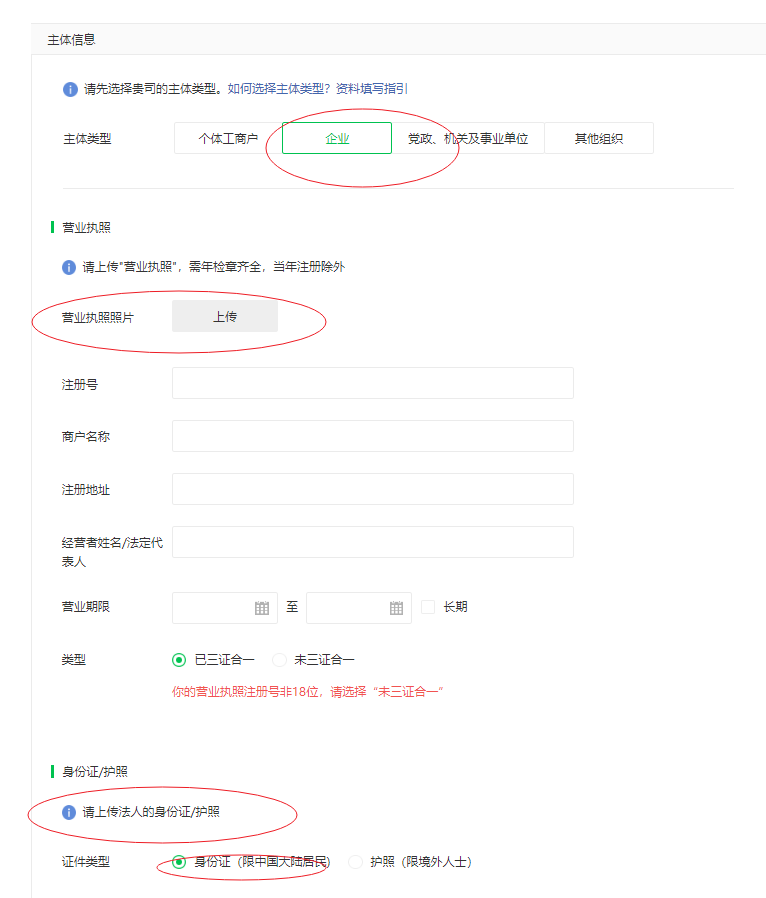Click the info icon beside 请上传"营业执照"
Viewport: 766px width, 898px height.
(x=70, y=267)
